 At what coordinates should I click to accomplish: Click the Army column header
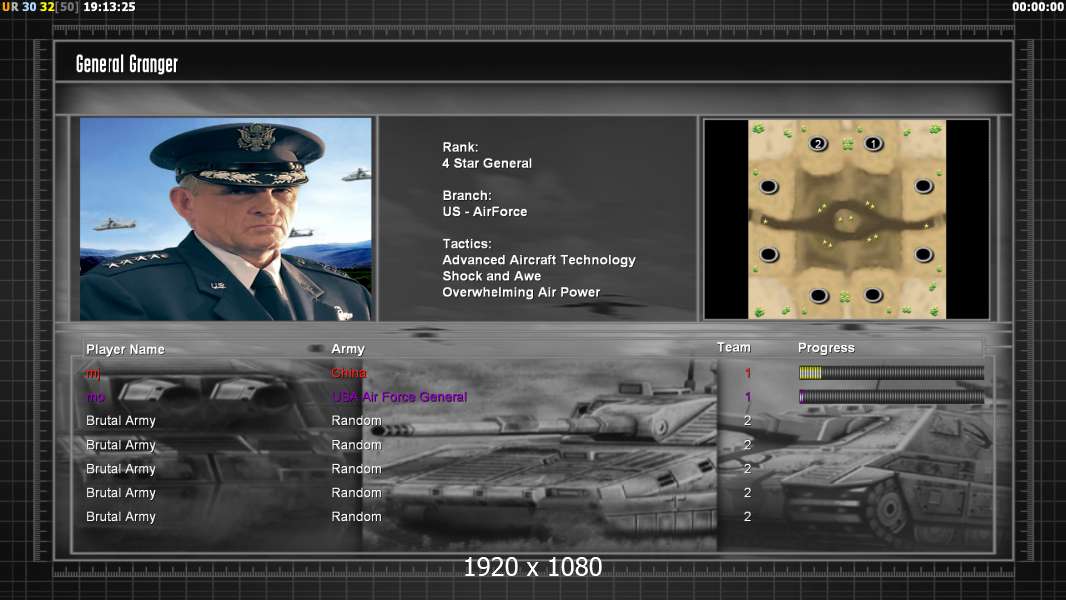(348, 349)
